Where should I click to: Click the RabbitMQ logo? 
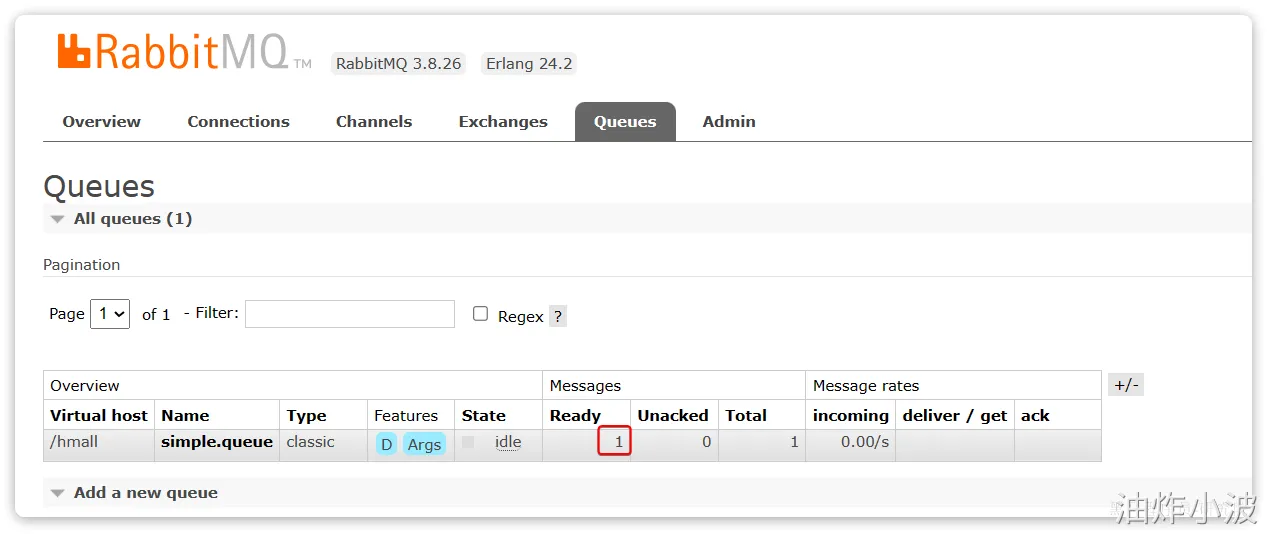[184, 53]
